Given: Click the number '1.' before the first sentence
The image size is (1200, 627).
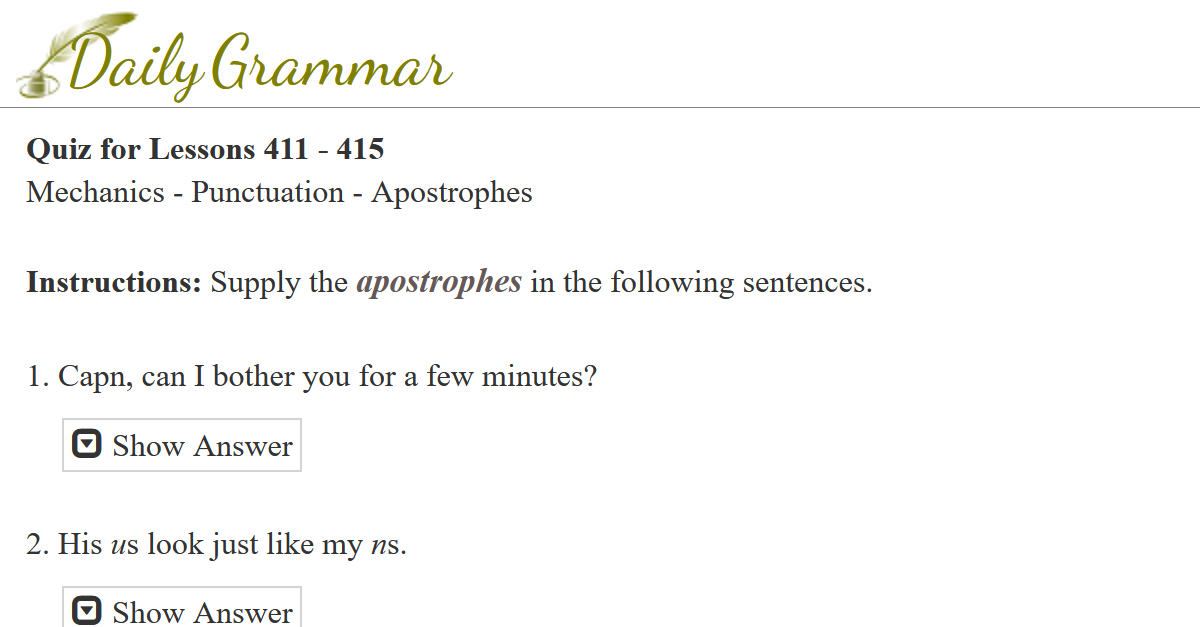Looking at the screenshot, I should (x=38, y=377).
